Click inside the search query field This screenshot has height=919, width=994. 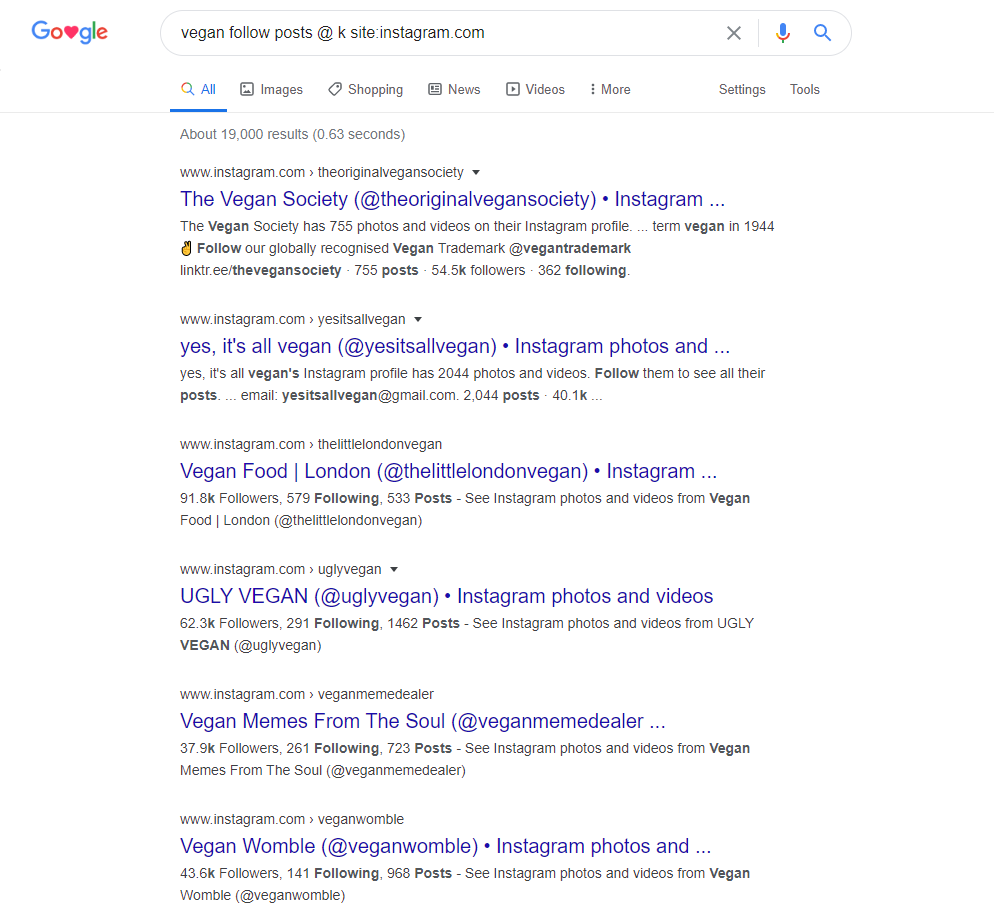[x=444, y=33]
